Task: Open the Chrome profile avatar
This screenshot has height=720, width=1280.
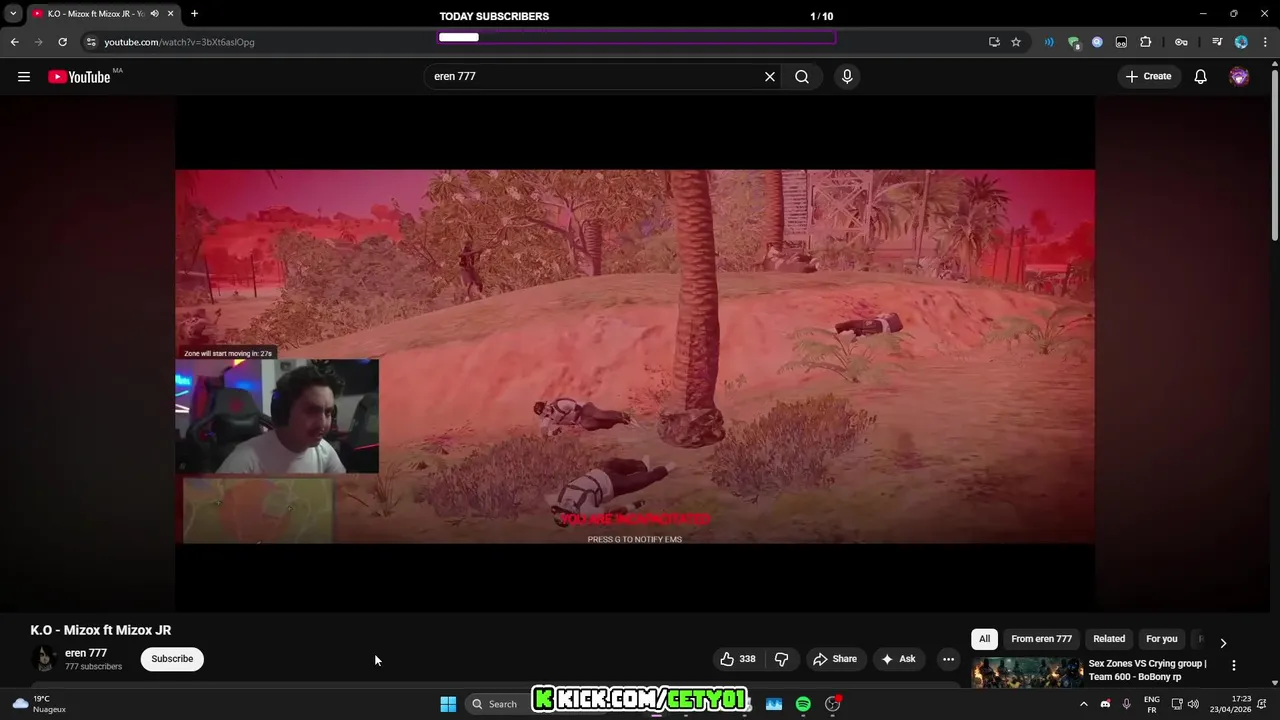Action: coord(1241,42)
